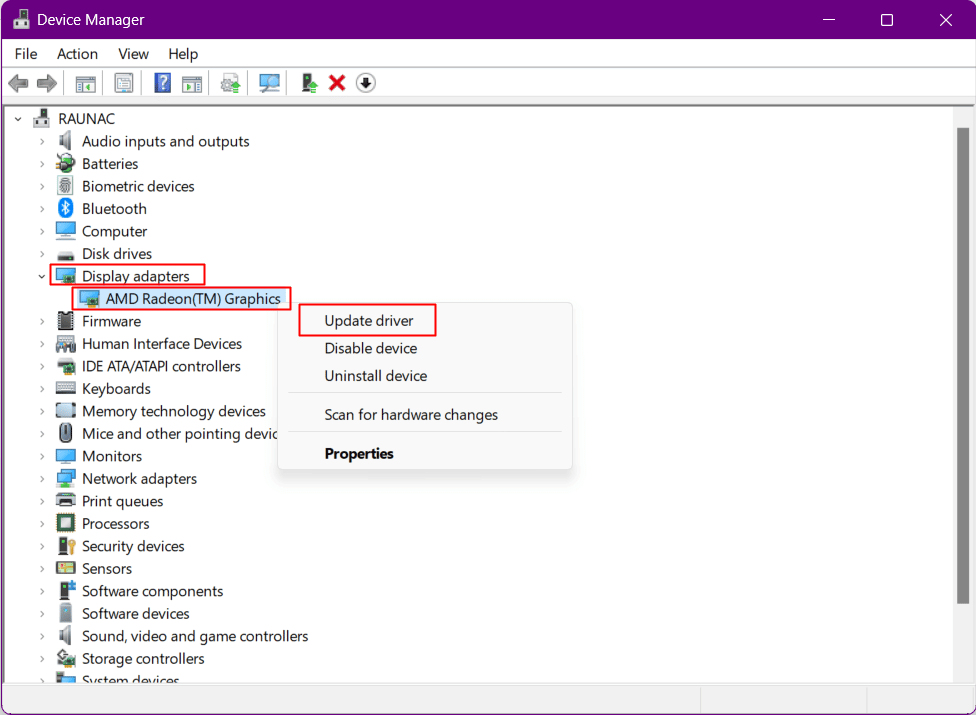The height and width of the screenshot is (715, 976).
Task: Click the Audio inputs and outputs speaker icon
Action: point(65,141)
